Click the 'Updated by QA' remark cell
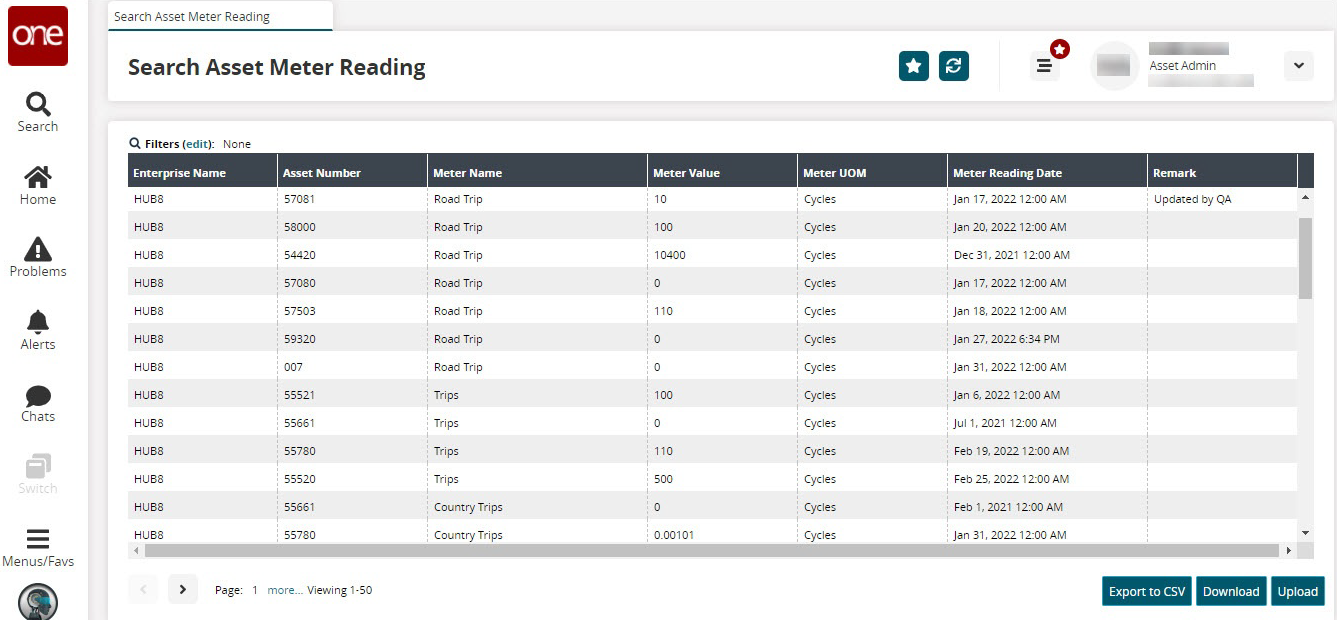 coord(1222,199)
